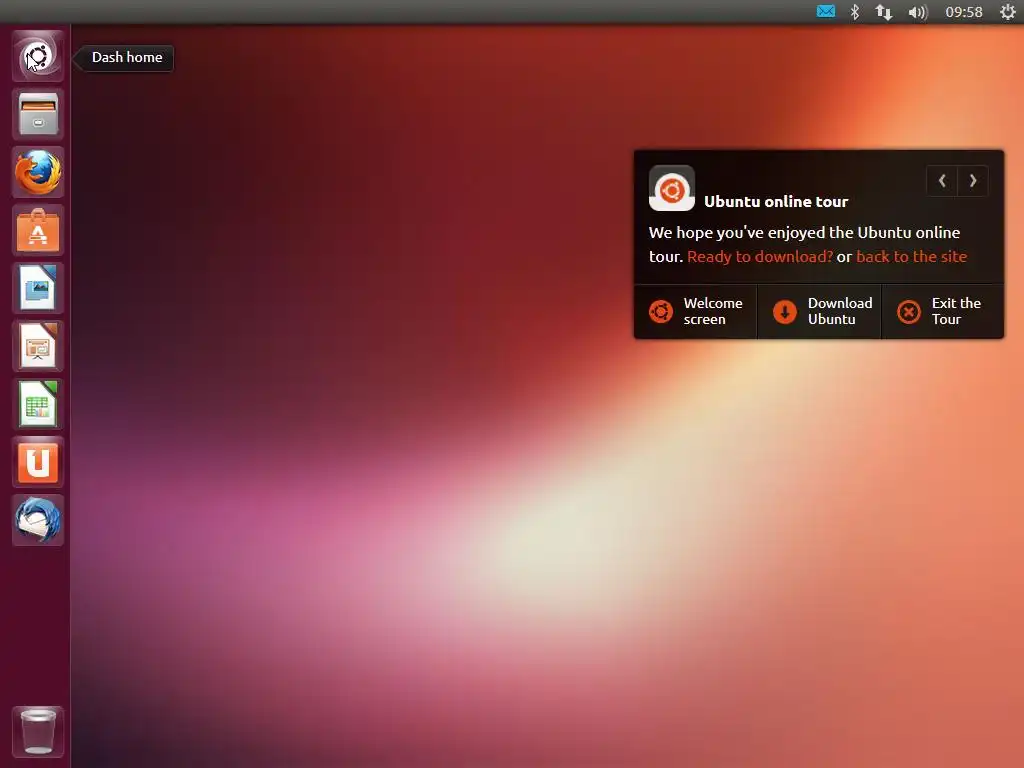Launch Thunderbird mail from launcher

pos(38,520)
